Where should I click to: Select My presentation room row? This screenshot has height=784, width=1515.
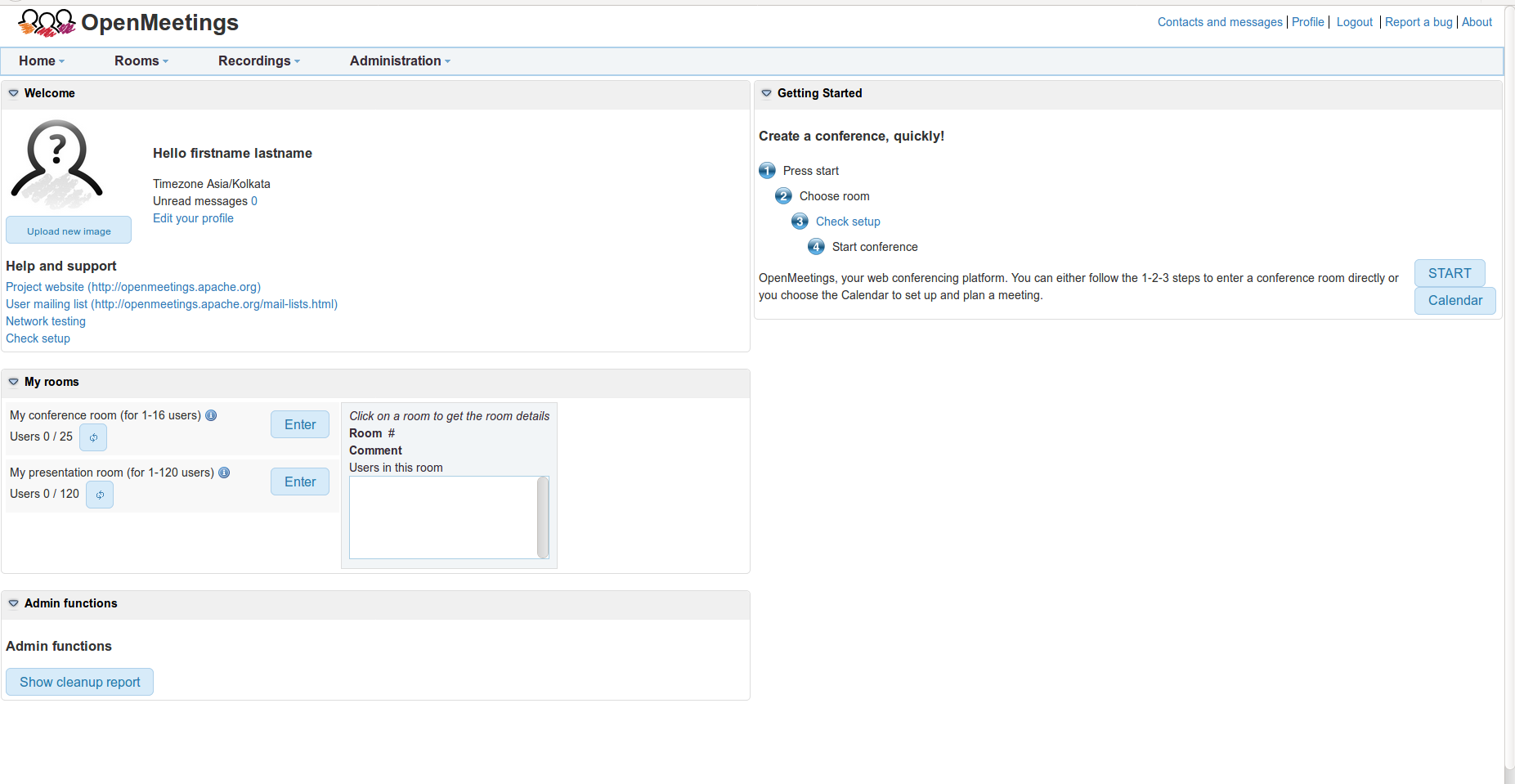[x=173, y=486]
